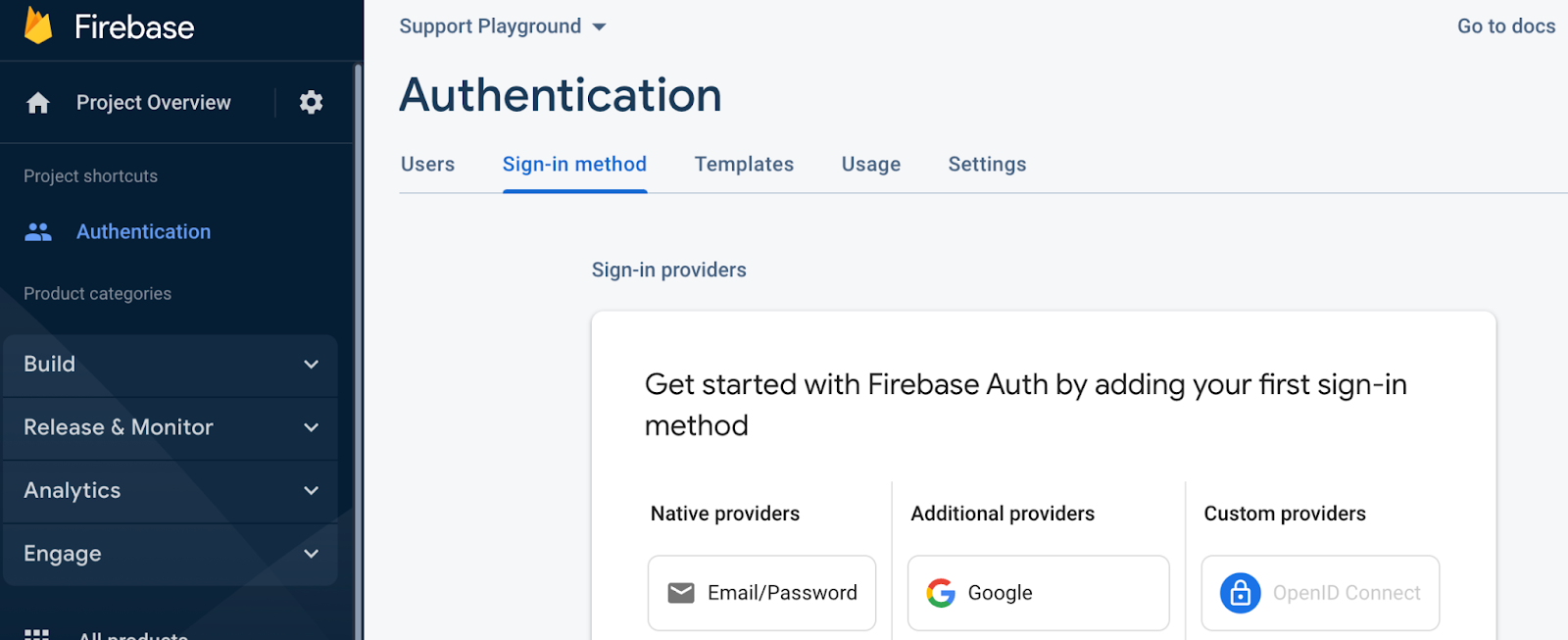Click the Google logo icon

pyautogui.click(x=941, y=593)
